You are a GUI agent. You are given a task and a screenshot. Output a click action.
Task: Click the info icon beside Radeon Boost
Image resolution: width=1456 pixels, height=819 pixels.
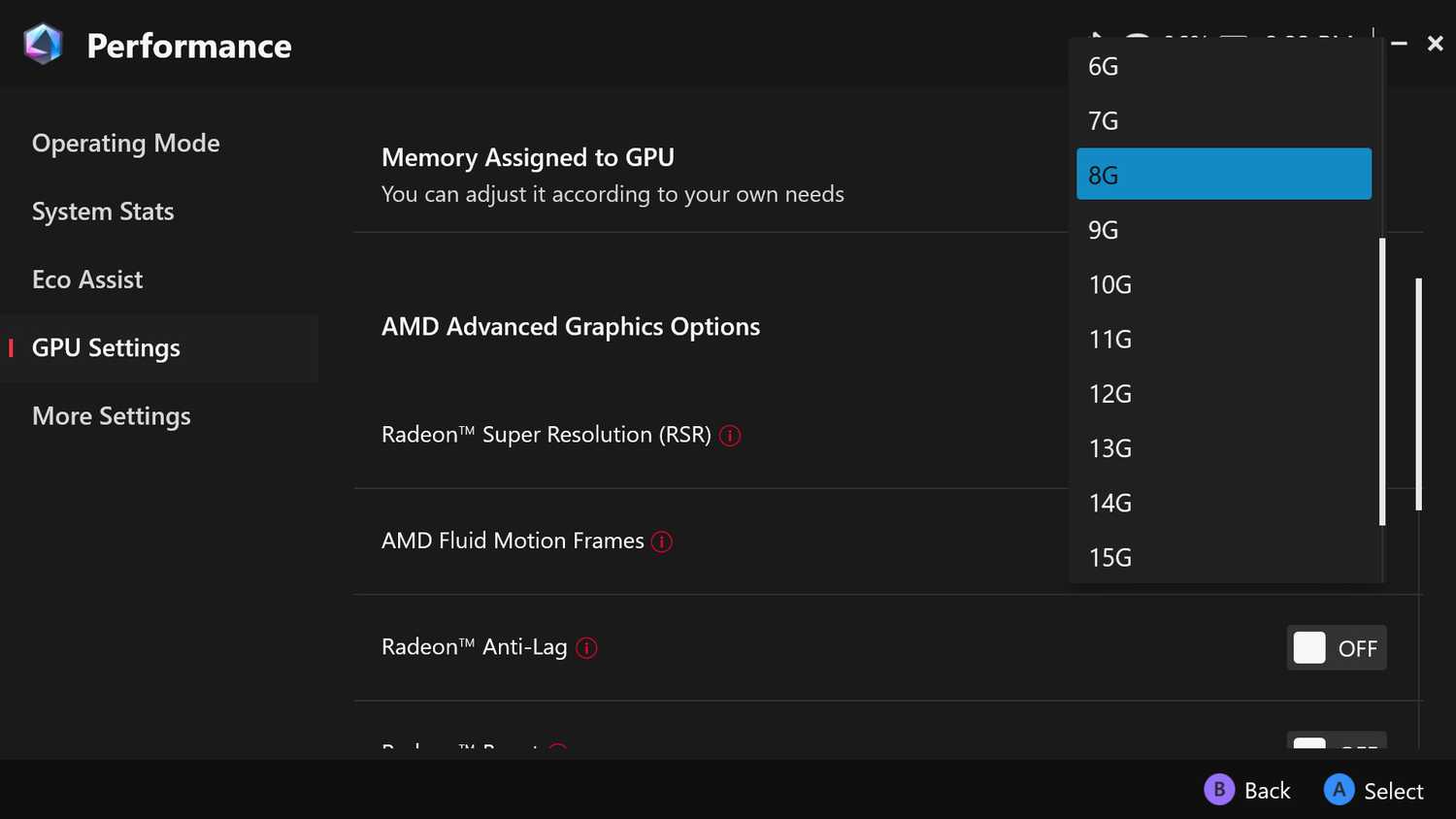click(557, 752)
